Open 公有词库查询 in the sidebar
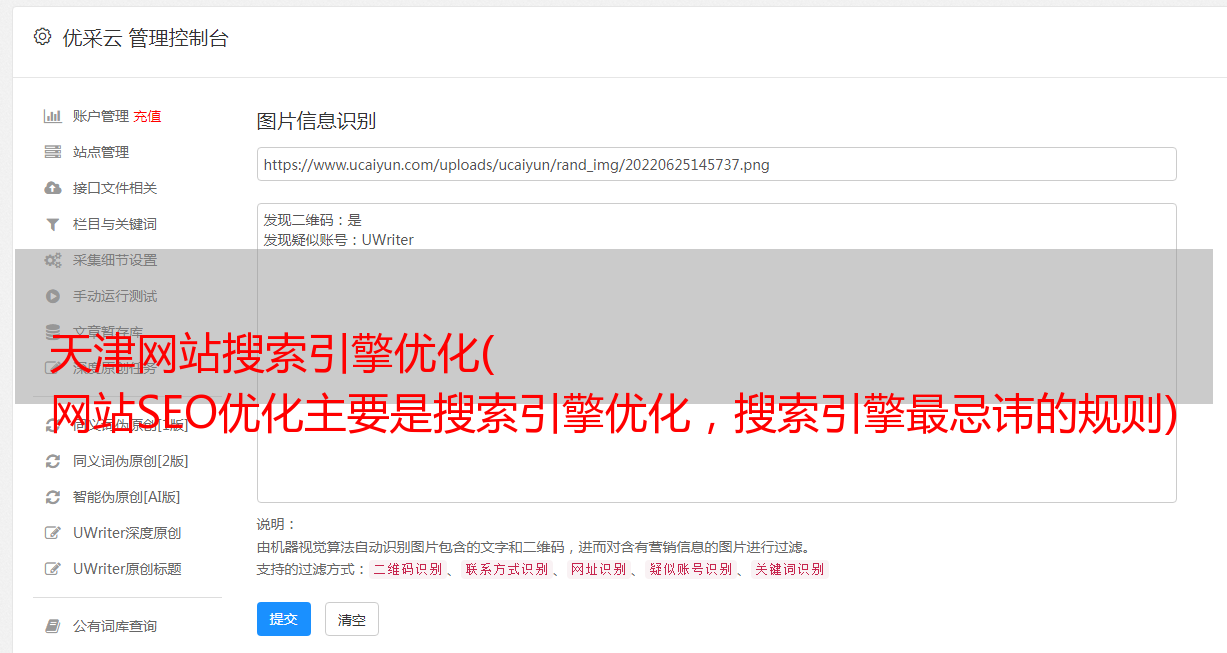This screenshot has height=653, width=1227. tap(115, 626)
